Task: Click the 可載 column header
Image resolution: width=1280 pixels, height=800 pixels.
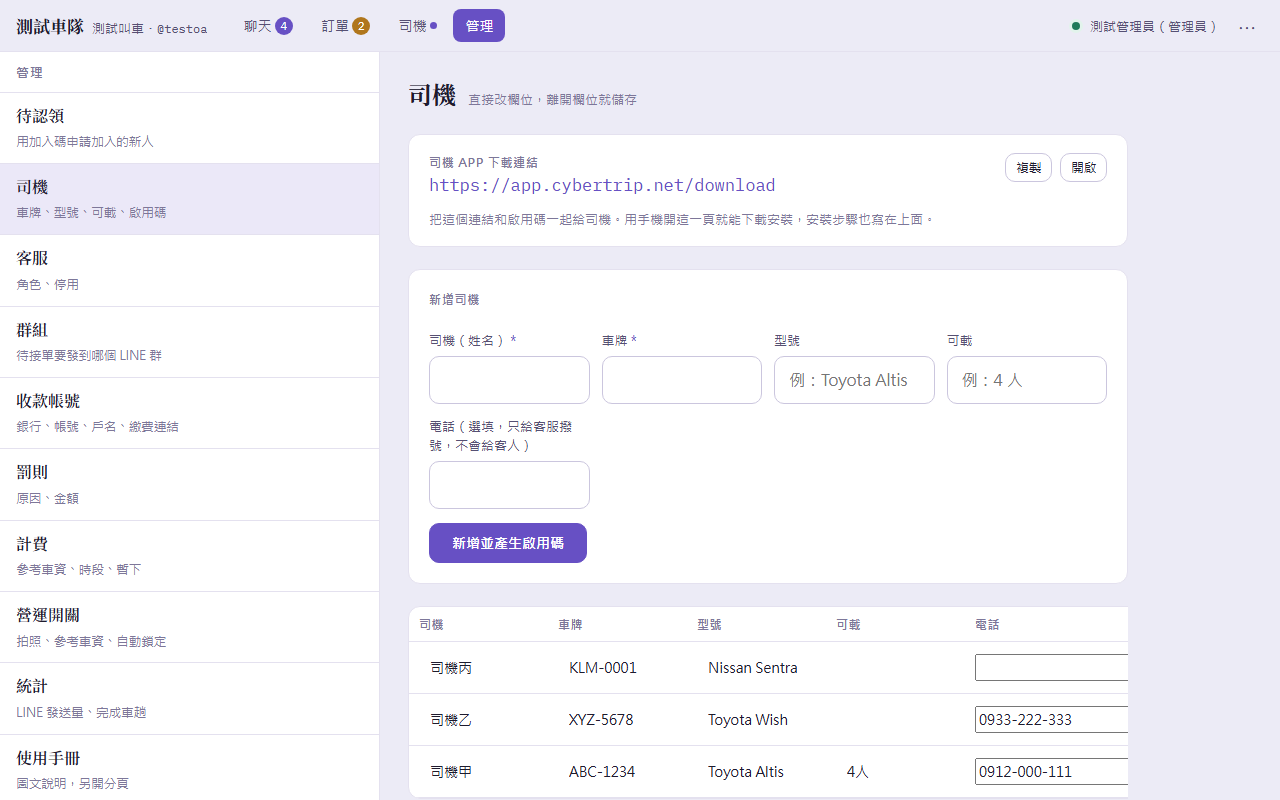Action: click(x=848, y=624)
